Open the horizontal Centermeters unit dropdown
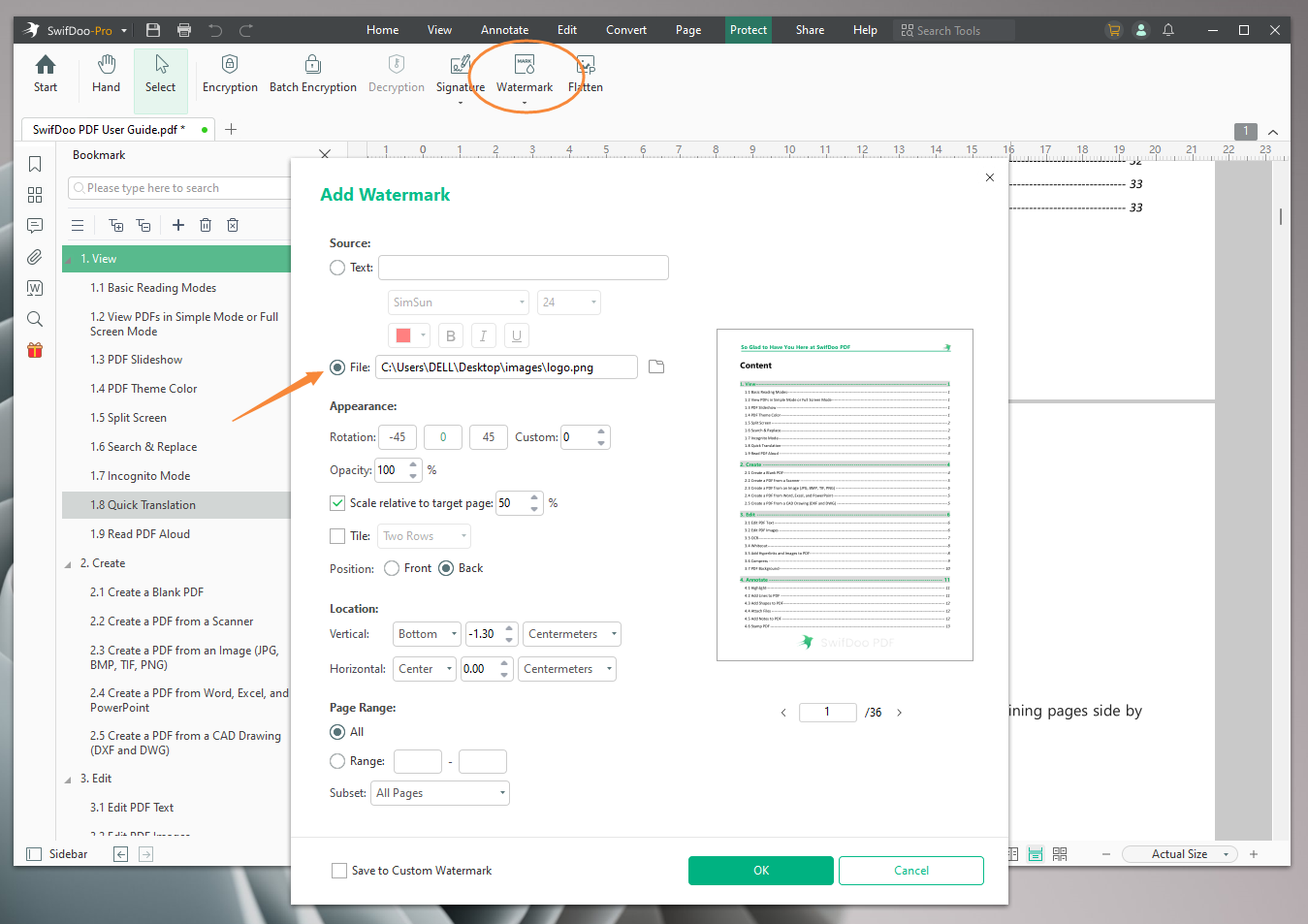 pyautogui.click(x=567, y=669)
